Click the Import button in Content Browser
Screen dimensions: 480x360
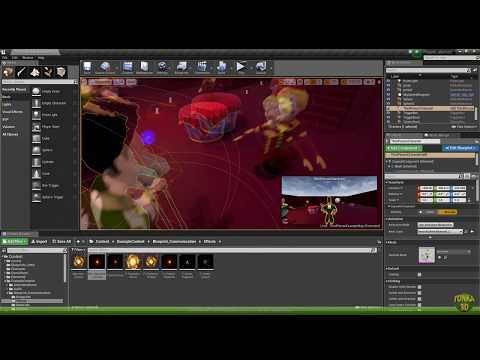(x=39, y=241)
